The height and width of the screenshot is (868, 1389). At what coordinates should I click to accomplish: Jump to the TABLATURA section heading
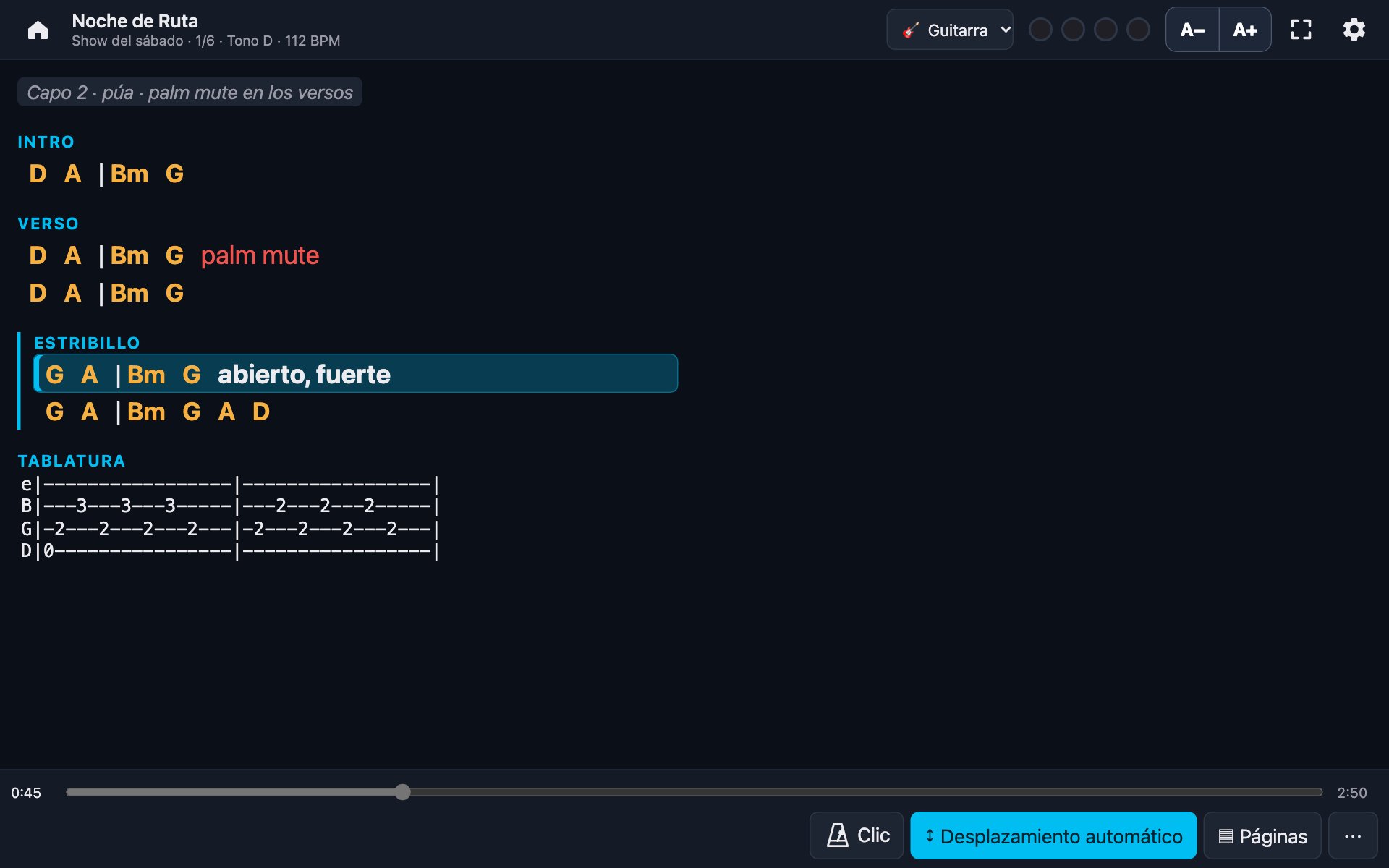click(x=72, y=461)
